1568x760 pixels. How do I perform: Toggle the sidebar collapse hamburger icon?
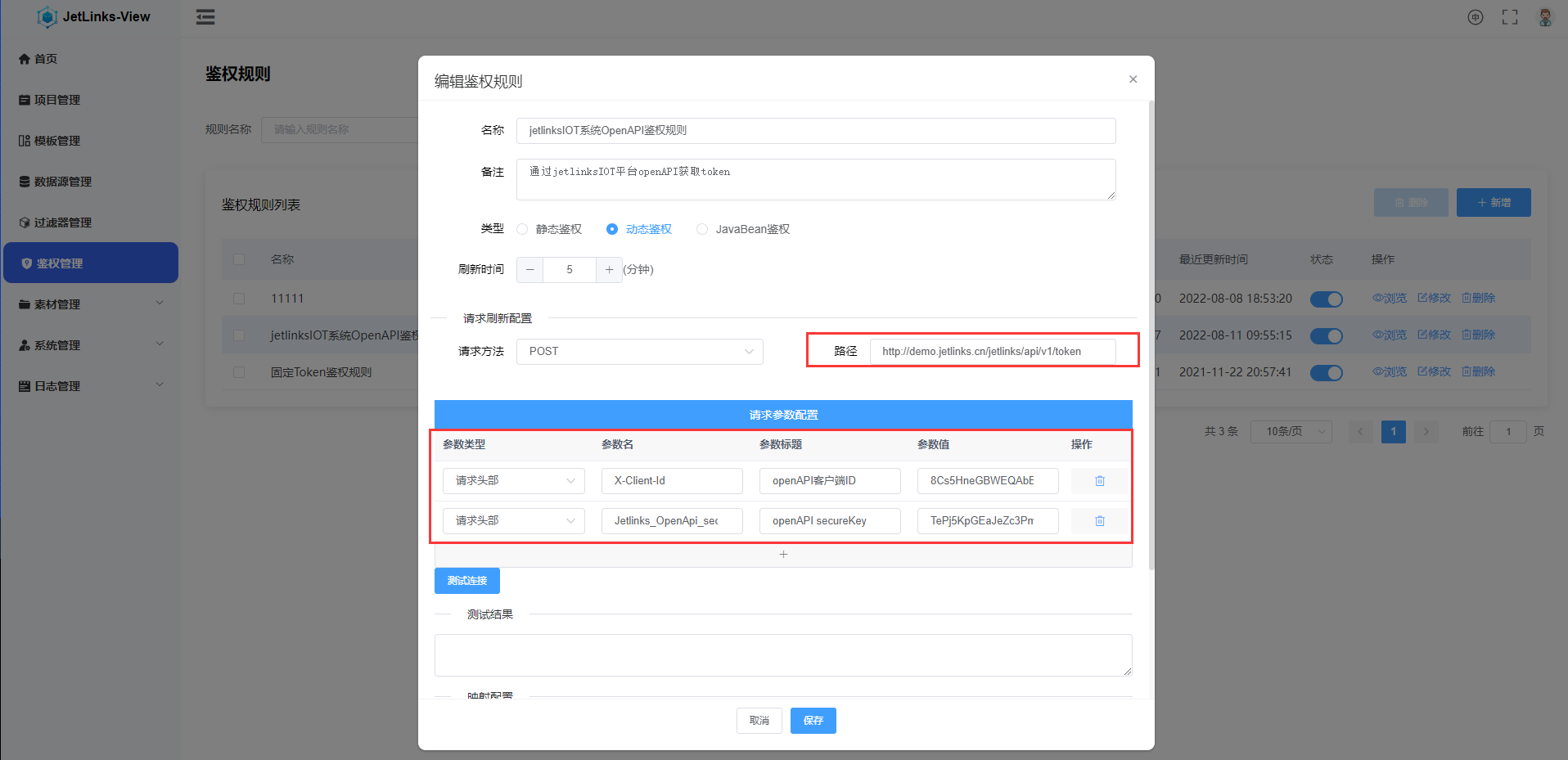point(205,17)
